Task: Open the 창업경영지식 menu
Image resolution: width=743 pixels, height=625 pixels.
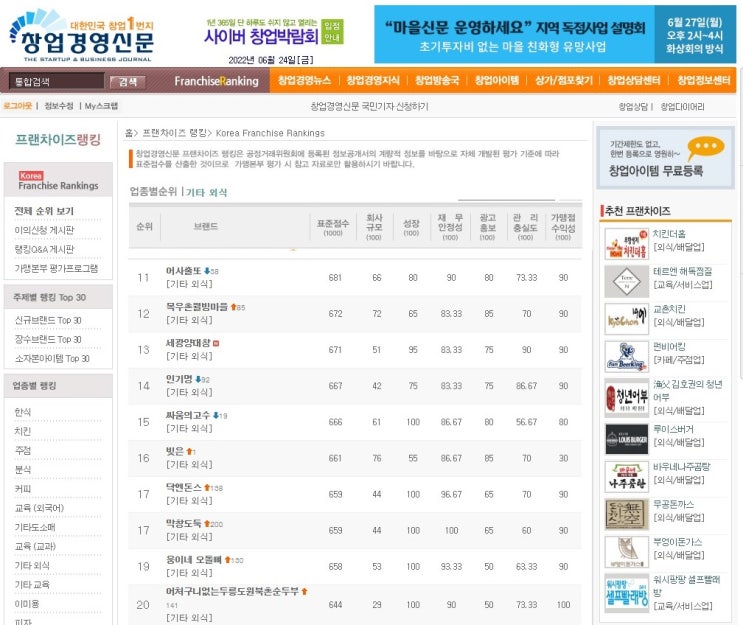Action: (373, 80)
